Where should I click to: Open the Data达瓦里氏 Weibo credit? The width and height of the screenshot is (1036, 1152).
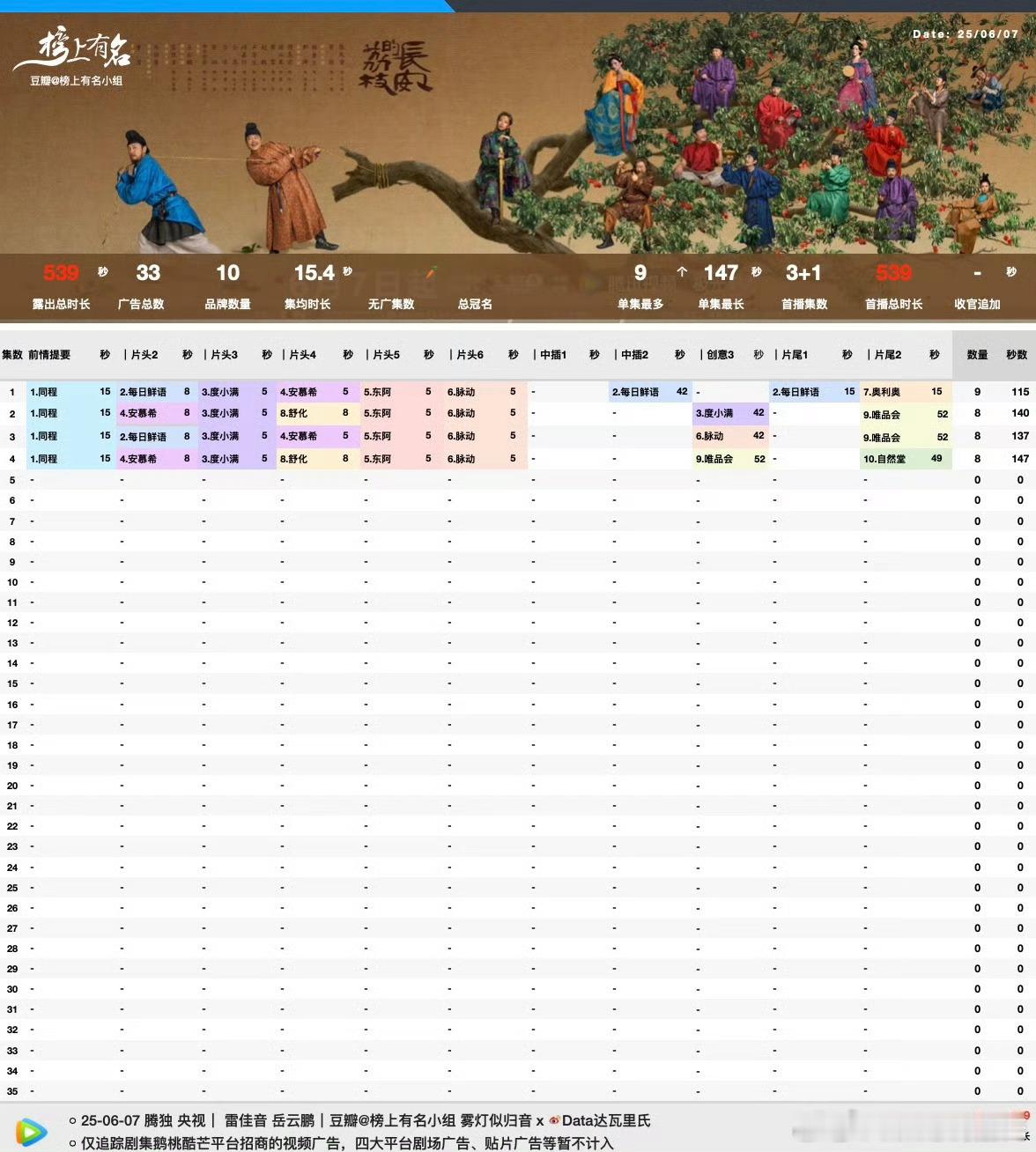[606, 1121]
